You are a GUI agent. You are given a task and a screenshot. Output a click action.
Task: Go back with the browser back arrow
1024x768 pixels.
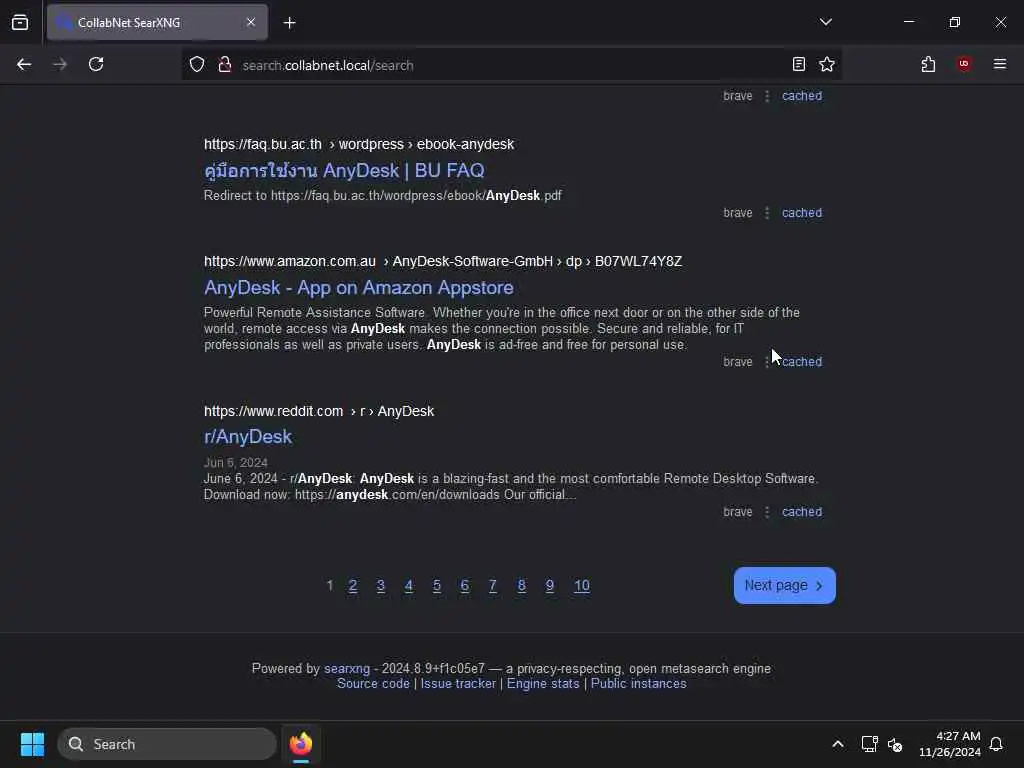(24, 64)
